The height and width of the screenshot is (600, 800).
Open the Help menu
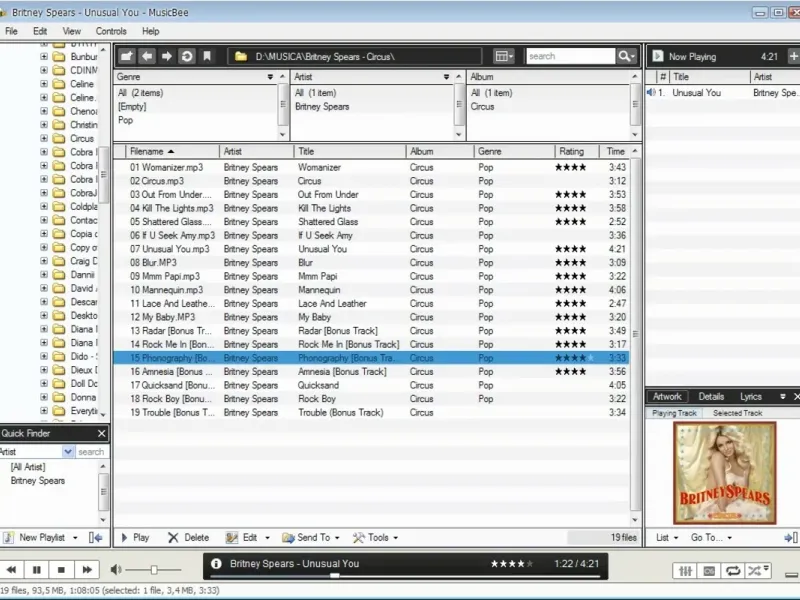(151, 31)
